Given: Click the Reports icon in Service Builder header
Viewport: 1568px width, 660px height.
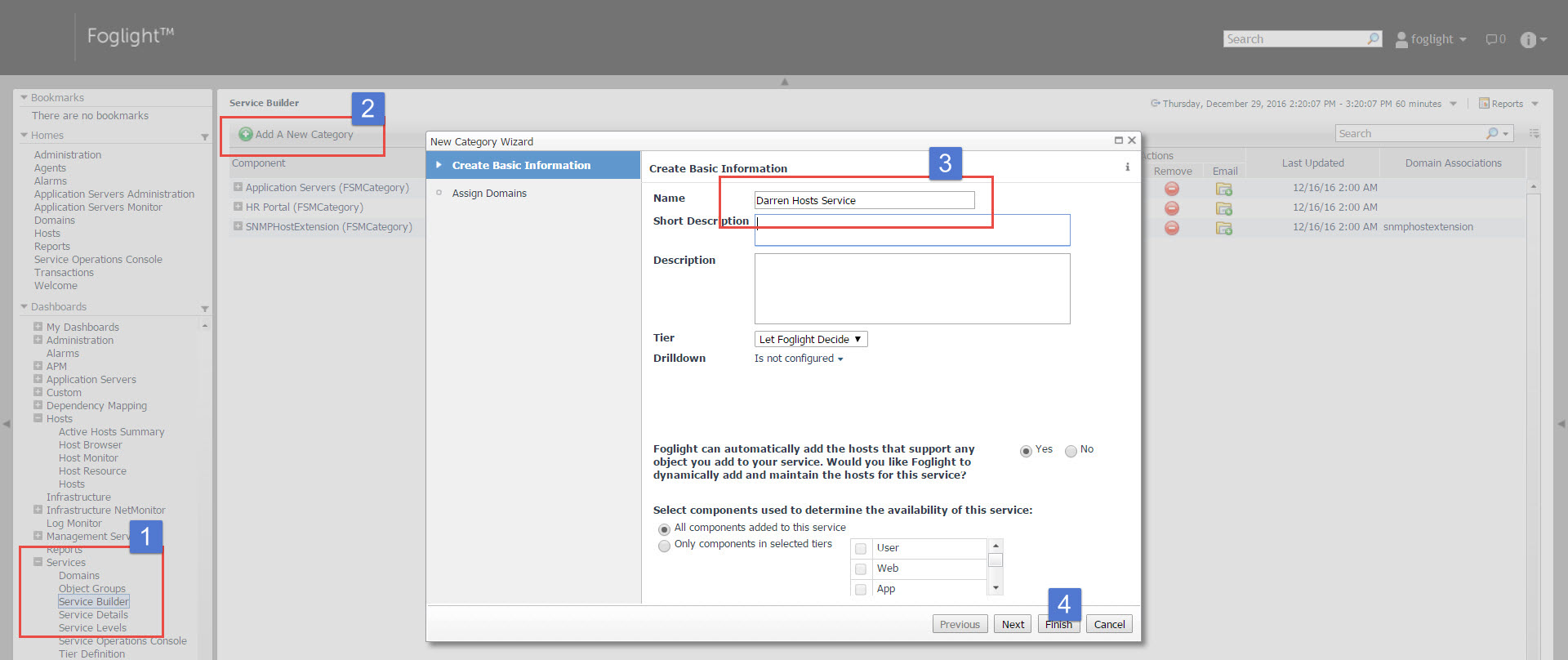Looking at the screenshot, I should coord(1484,104).
